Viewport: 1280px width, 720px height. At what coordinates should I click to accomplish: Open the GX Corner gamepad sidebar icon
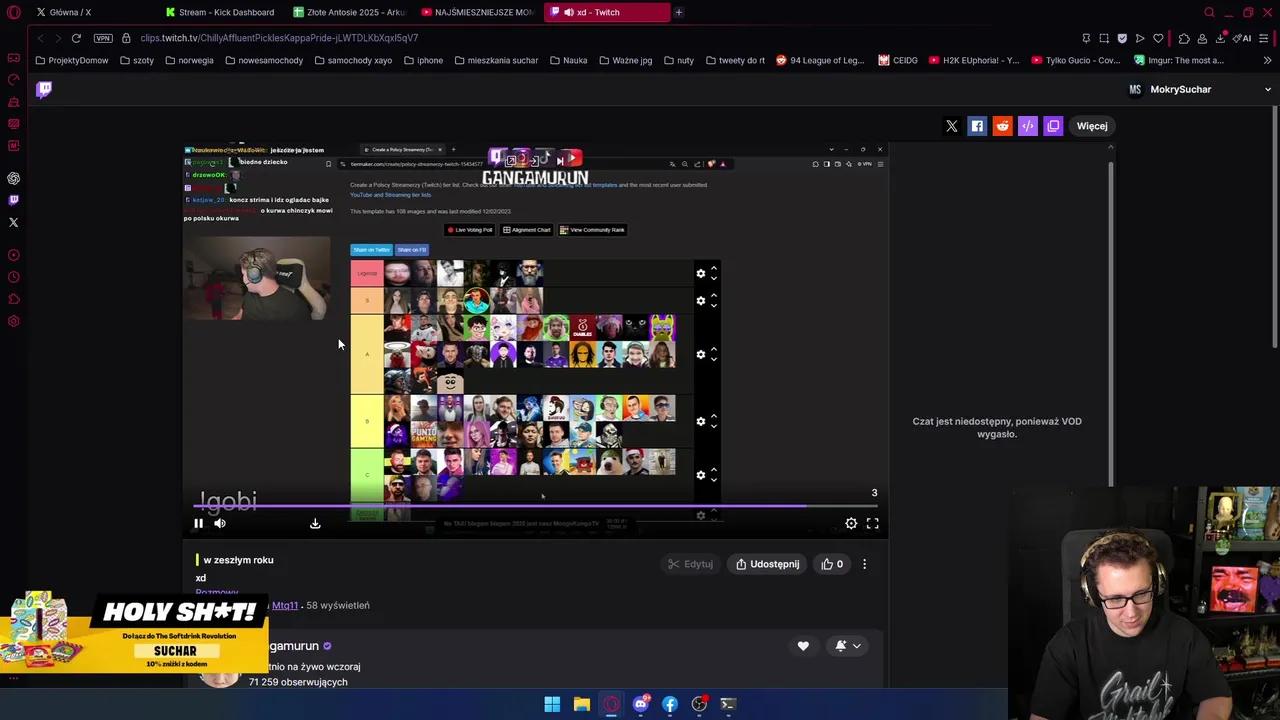13,57
